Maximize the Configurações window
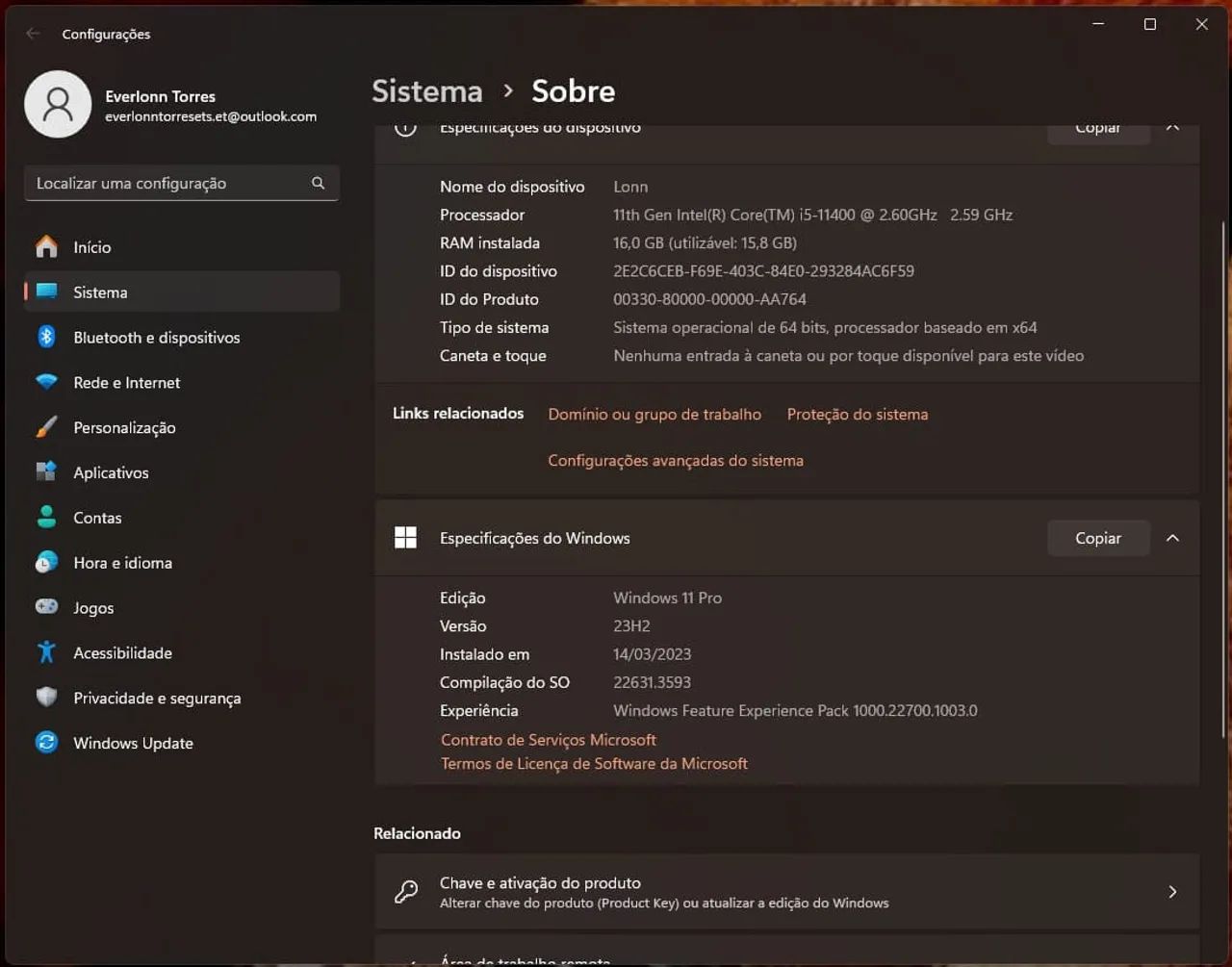1232x967 pixels. click(1149, 24)
